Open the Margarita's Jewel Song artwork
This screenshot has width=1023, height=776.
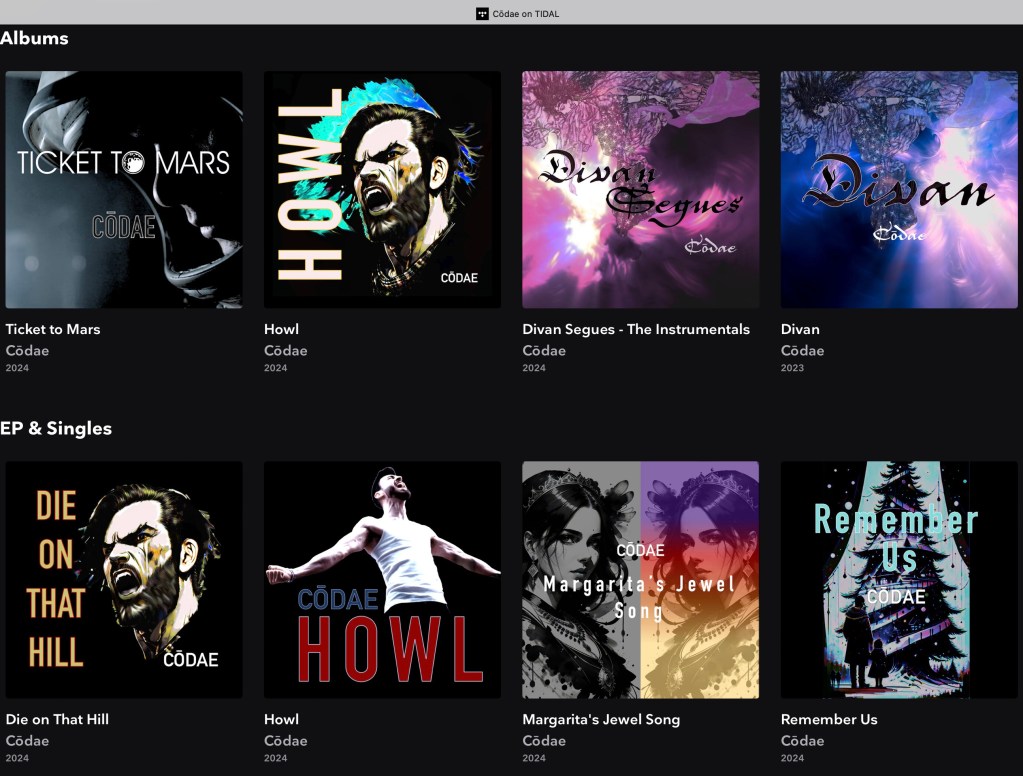click(640, 579)
